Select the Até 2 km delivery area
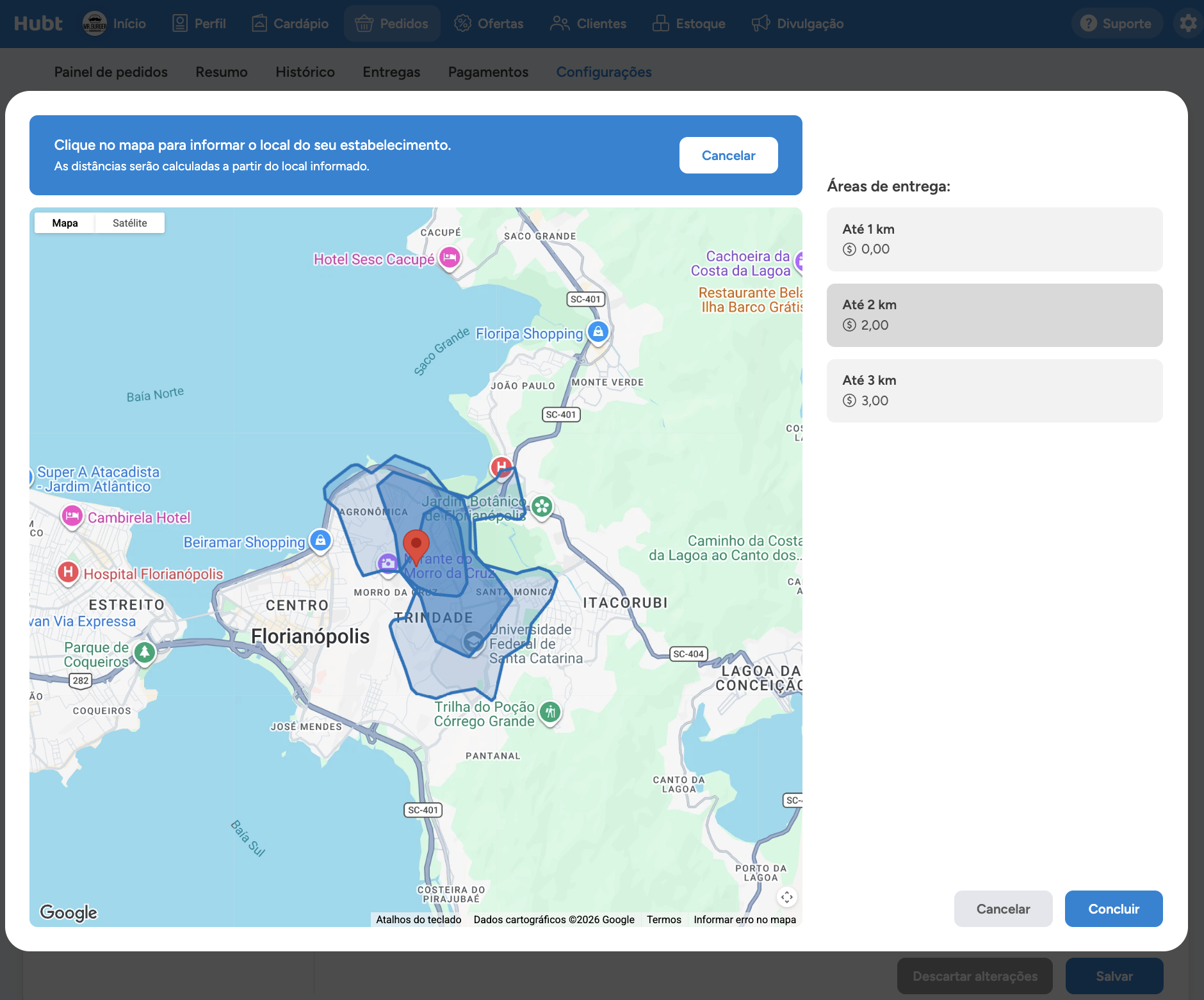Image resolution: width=1204 pixels, height=1000 pixels. [x=995, y=315]
